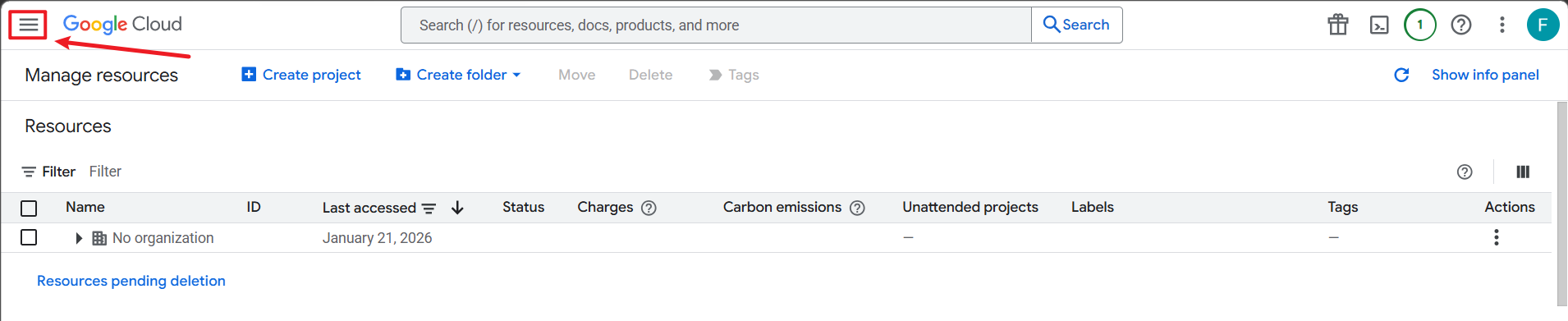The image size is (1568, 321).
Task: Click the January 21, 2026 cell
Action: (x=377, y=238)
